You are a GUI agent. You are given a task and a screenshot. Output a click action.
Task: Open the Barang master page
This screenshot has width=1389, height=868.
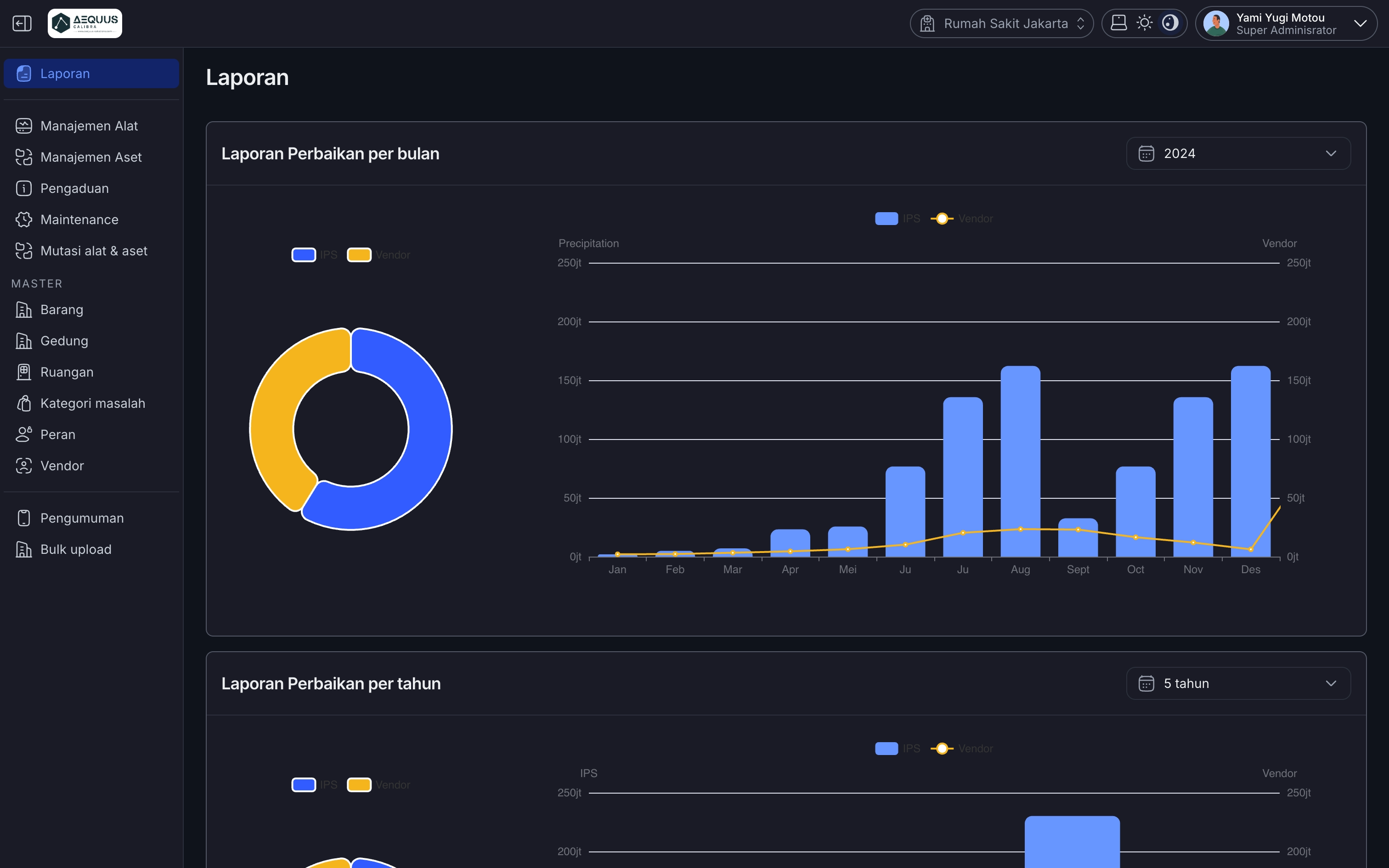91,310
